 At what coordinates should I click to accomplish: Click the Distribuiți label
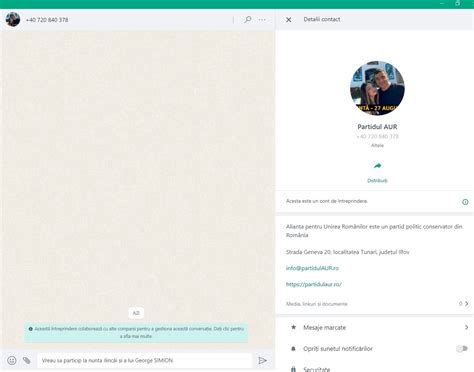(x=377, y=181)
